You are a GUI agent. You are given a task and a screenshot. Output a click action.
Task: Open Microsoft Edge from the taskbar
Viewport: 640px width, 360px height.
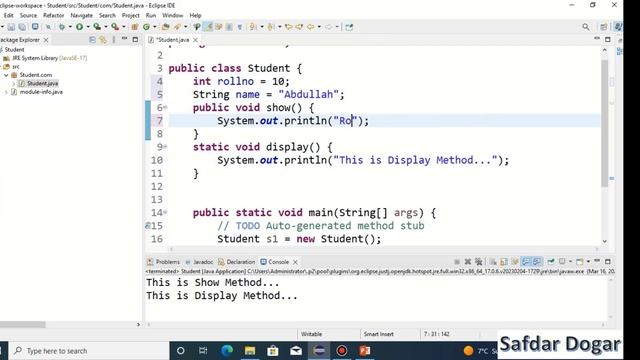[x=227, y=351]
